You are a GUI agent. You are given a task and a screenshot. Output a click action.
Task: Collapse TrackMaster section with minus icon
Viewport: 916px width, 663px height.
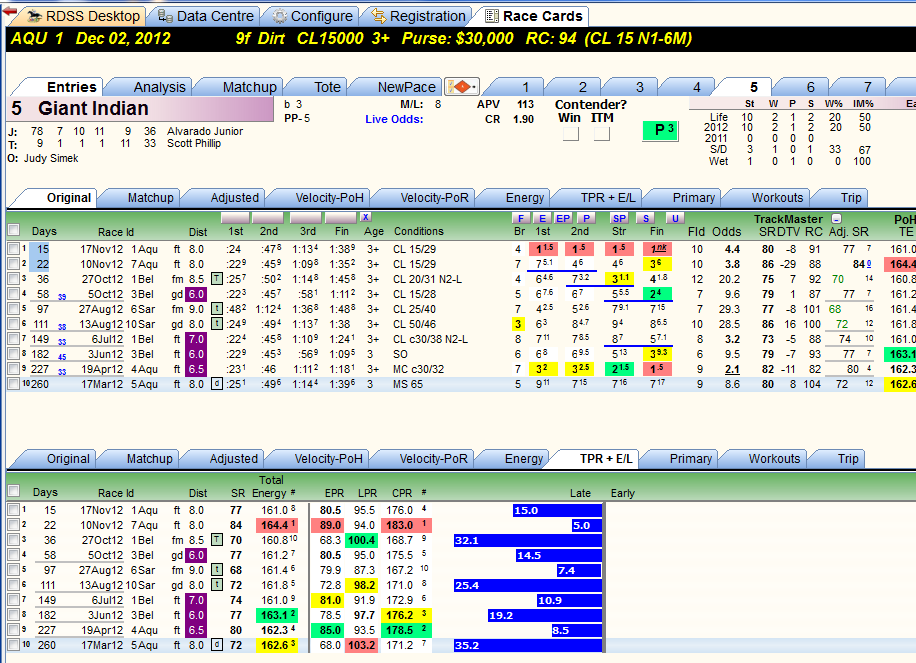click(837, 218)
